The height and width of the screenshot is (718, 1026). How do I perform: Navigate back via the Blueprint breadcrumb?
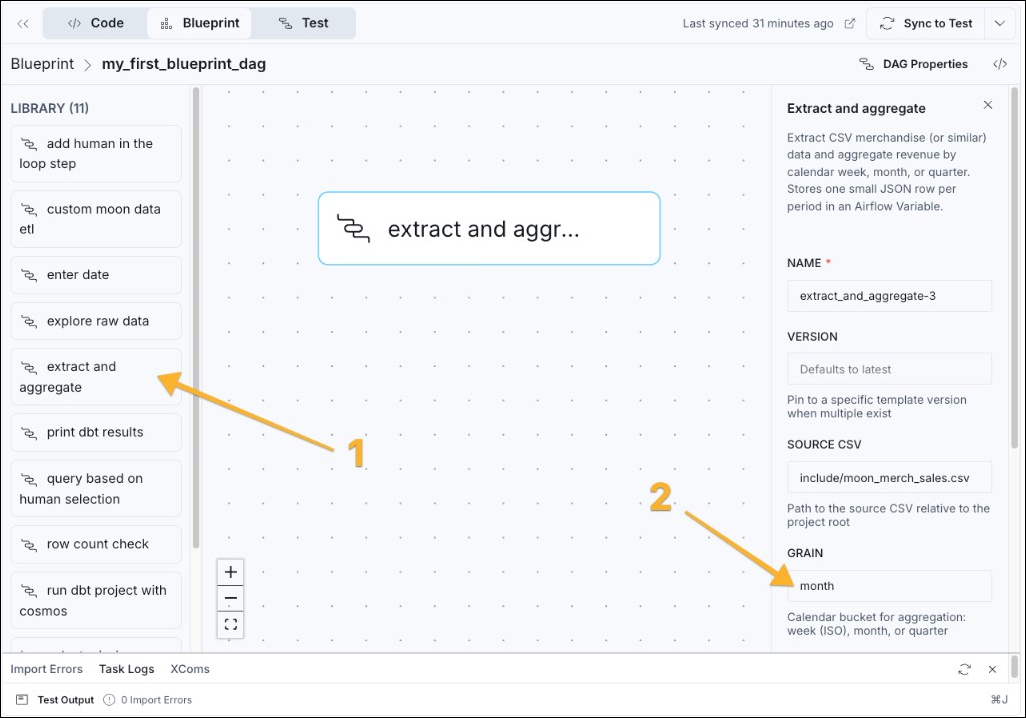click(42, 63)
